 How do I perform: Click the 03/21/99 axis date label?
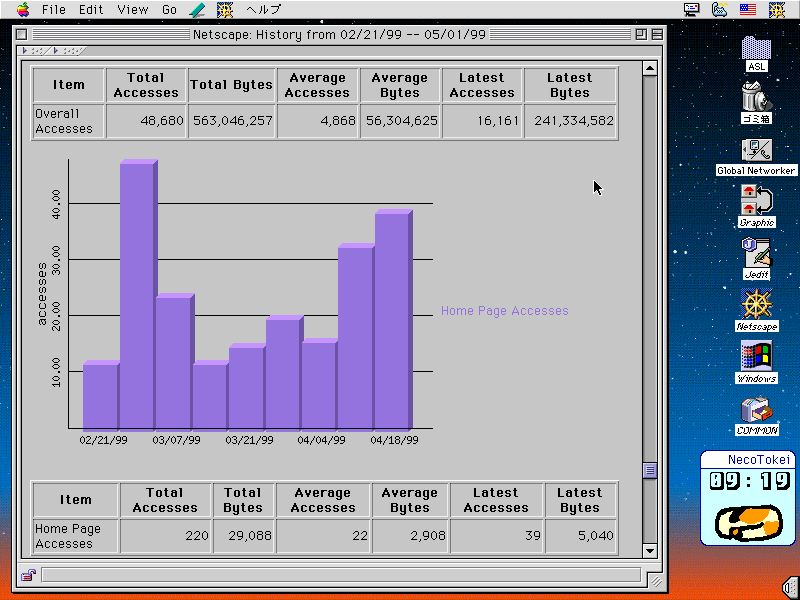coord(249,440)
